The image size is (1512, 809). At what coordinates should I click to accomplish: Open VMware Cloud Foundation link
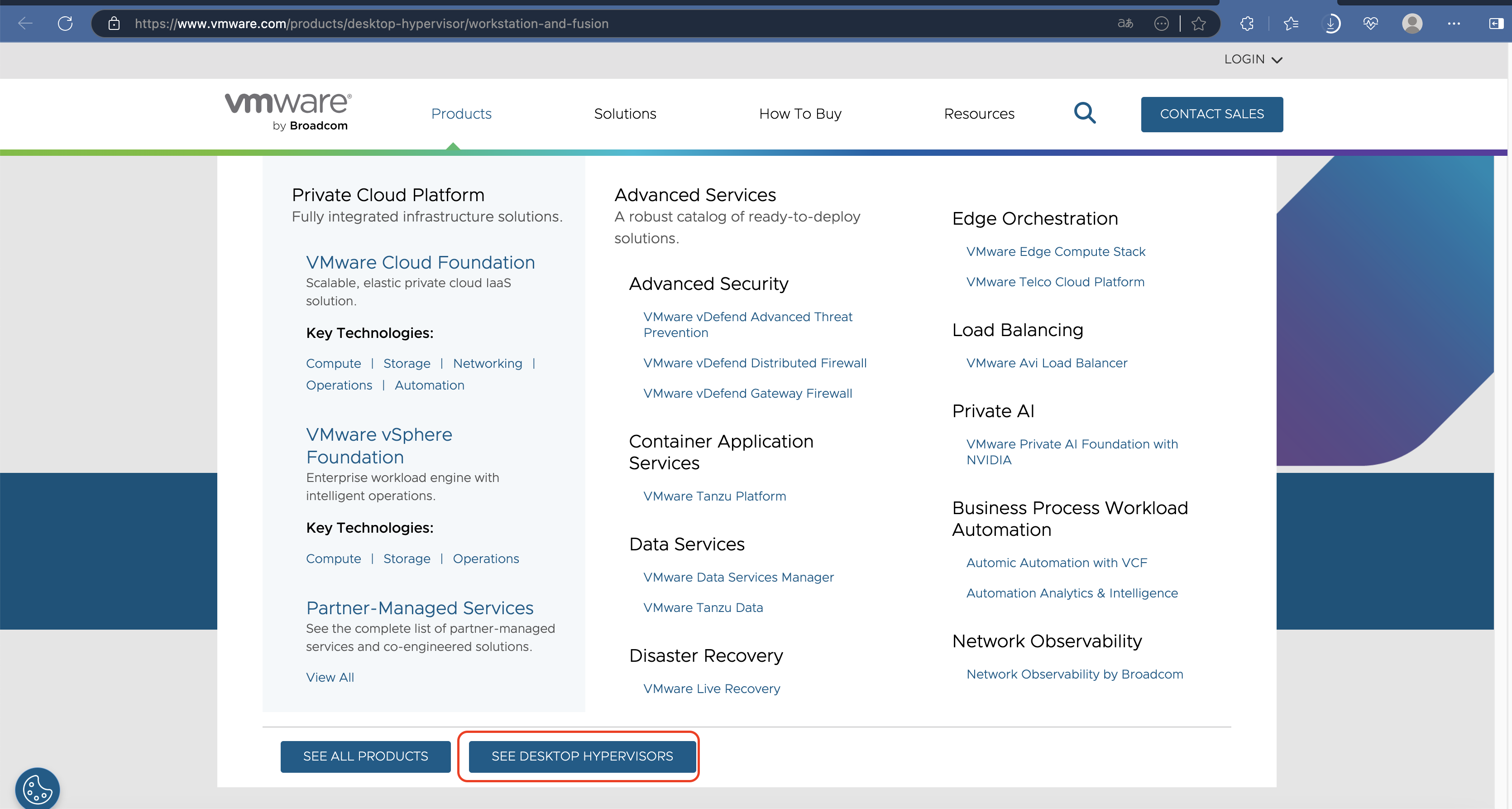pos(420,262)
